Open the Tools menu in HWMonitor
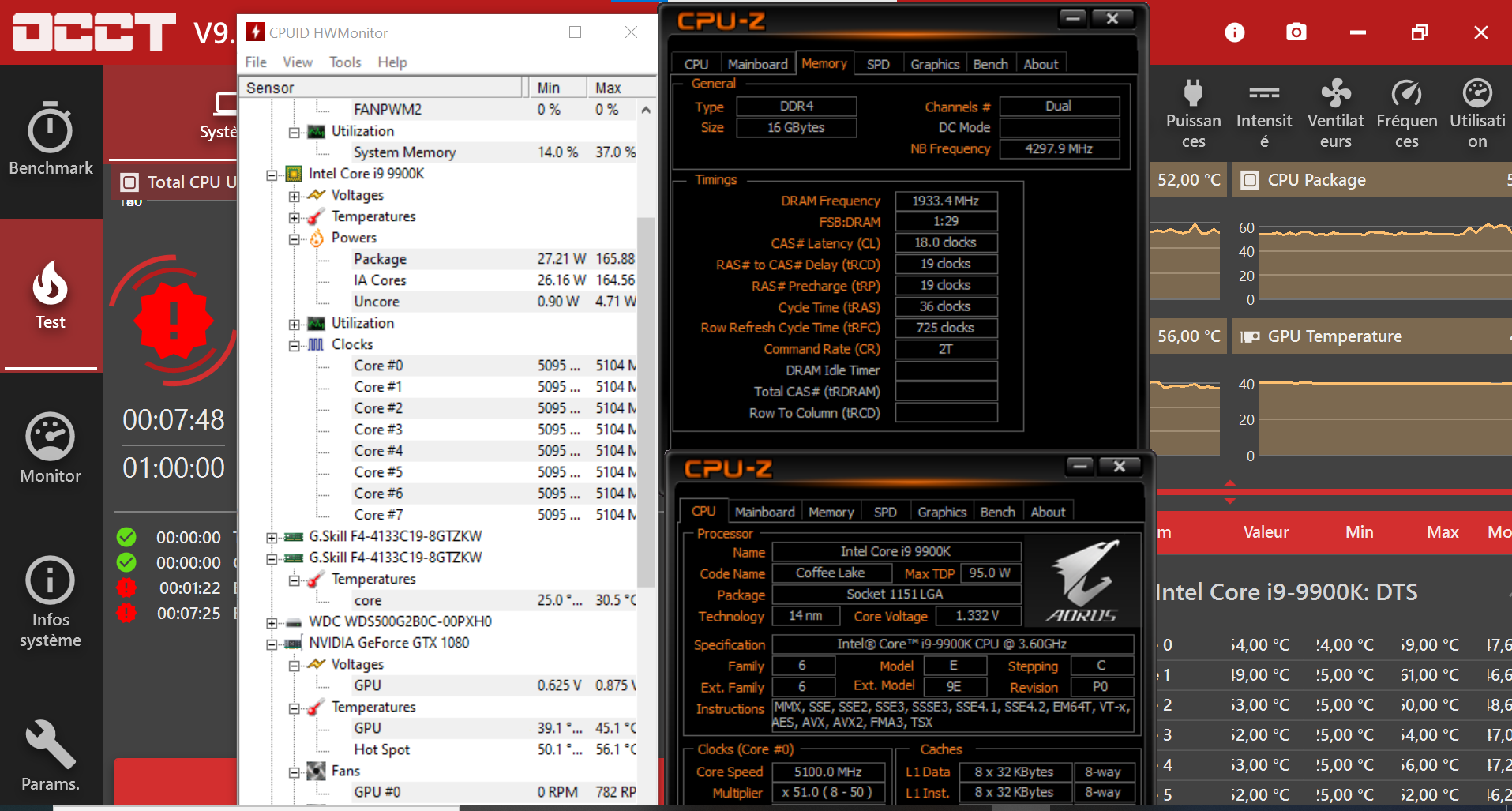Screen dimensions: 1512x811 344,62
